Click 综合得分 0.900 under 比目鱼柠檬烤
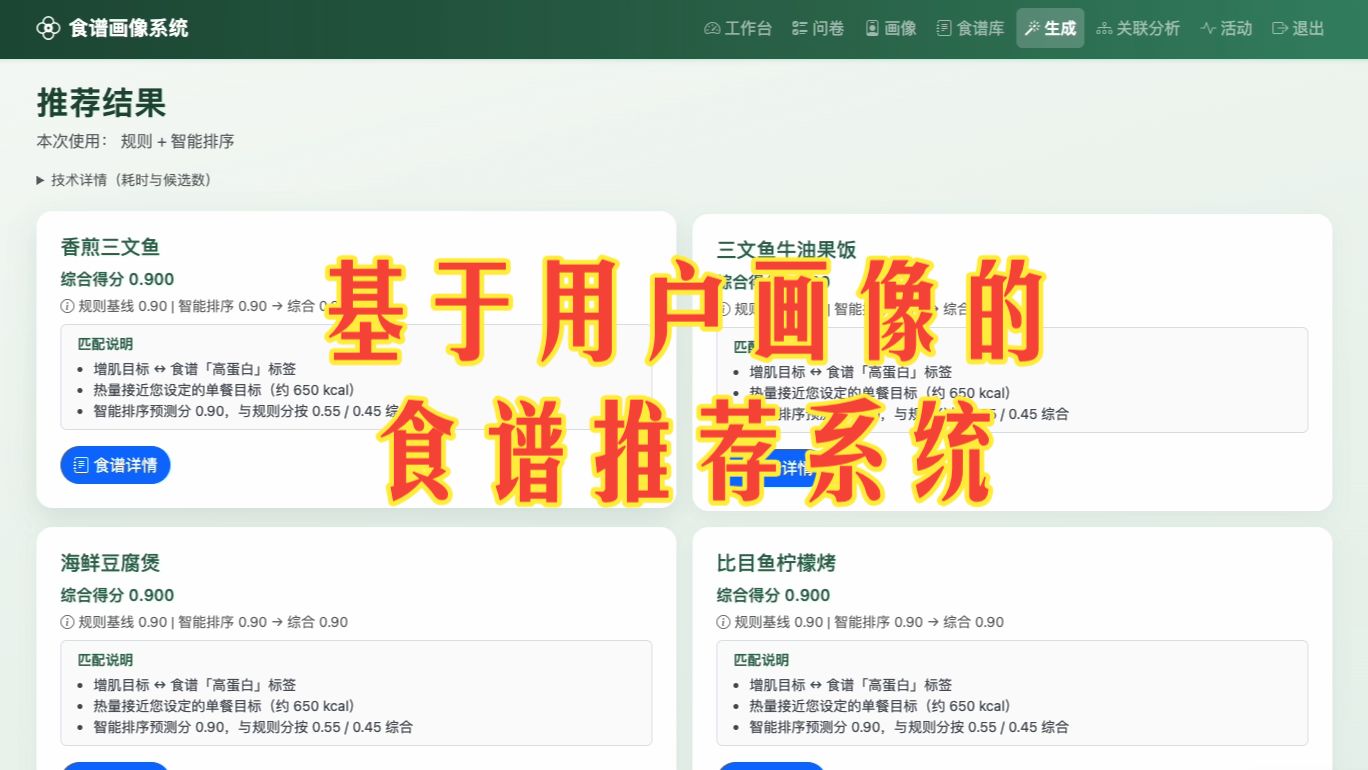Viewport: 1368px width, 770px height. click(773, 595)
